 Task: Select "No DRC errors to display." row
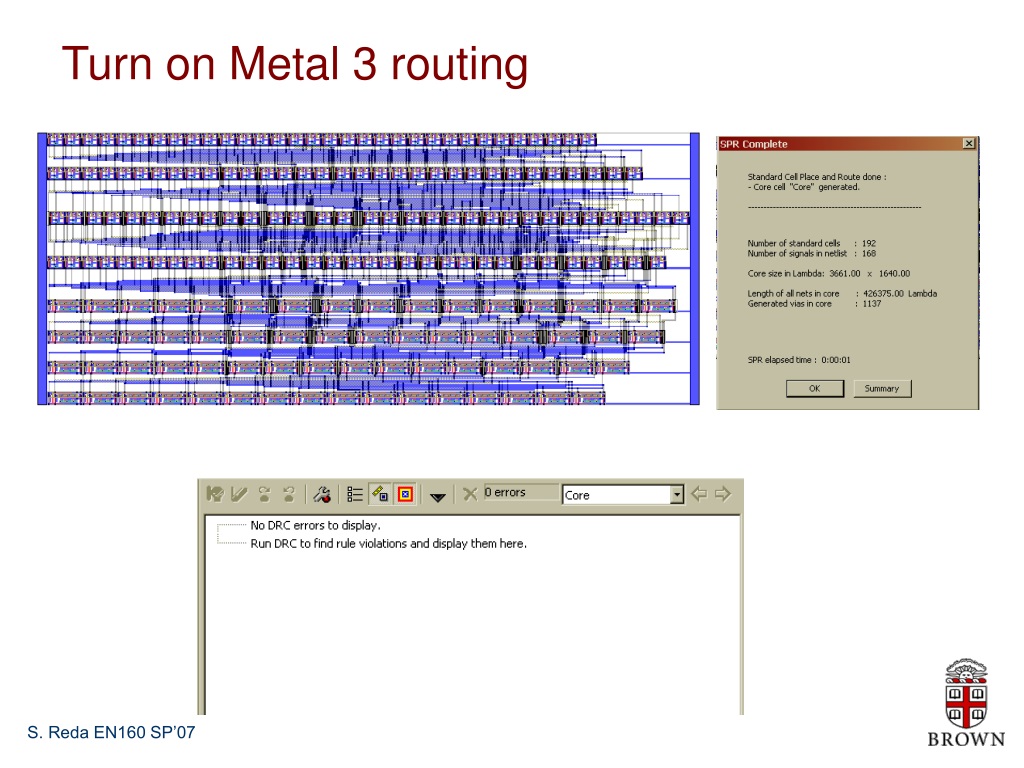pos(315,525)
